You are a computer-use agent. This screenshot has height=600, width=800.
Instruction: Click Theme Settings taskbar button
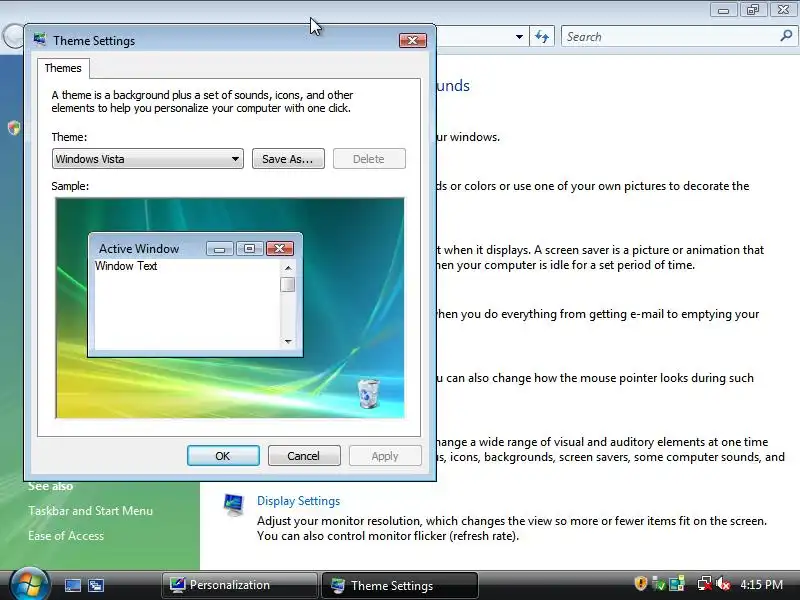399,585
